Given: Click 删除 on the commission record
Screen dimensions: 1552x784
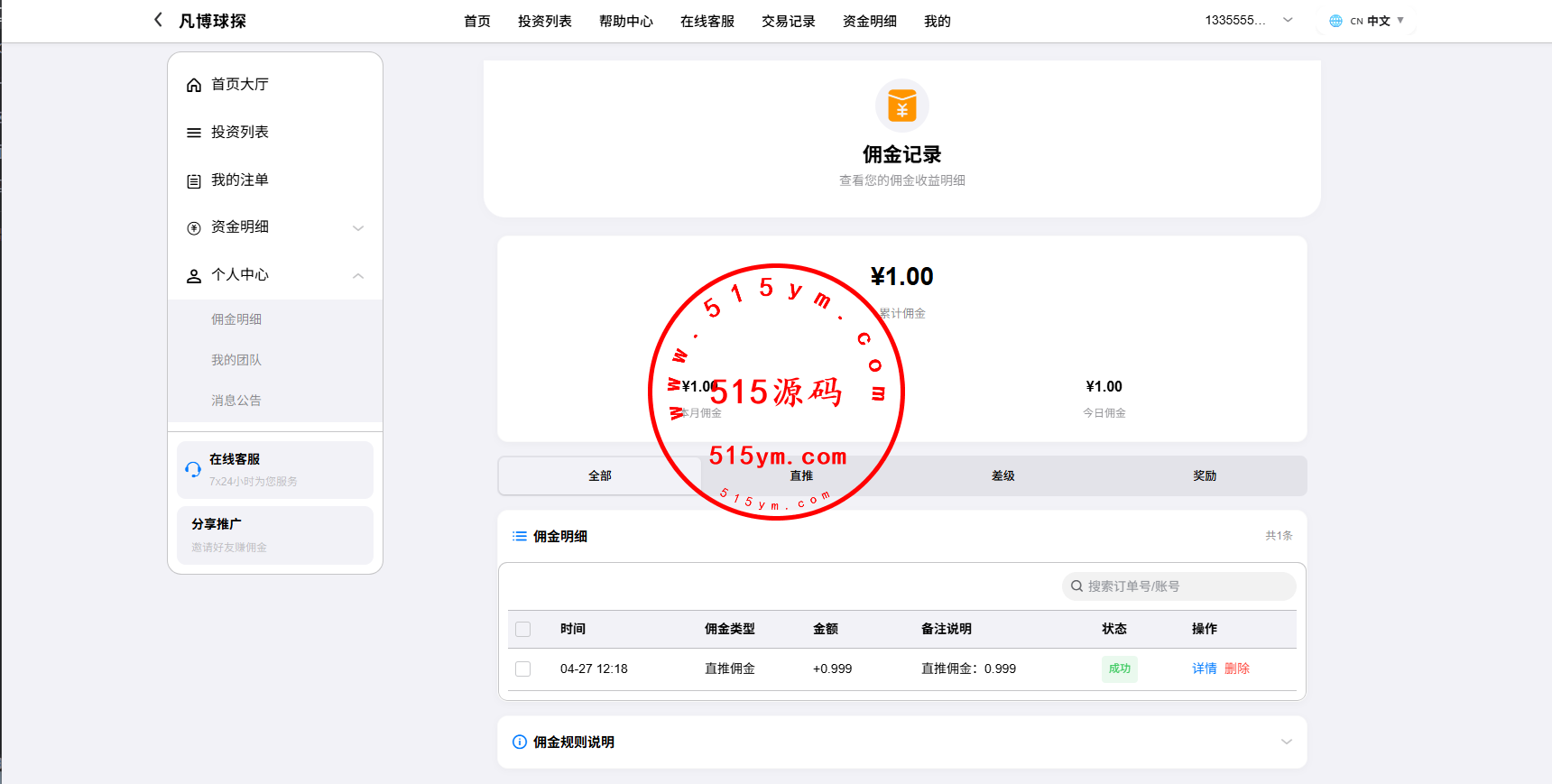Looking at the screenshot, I should tap(1237, 669).
